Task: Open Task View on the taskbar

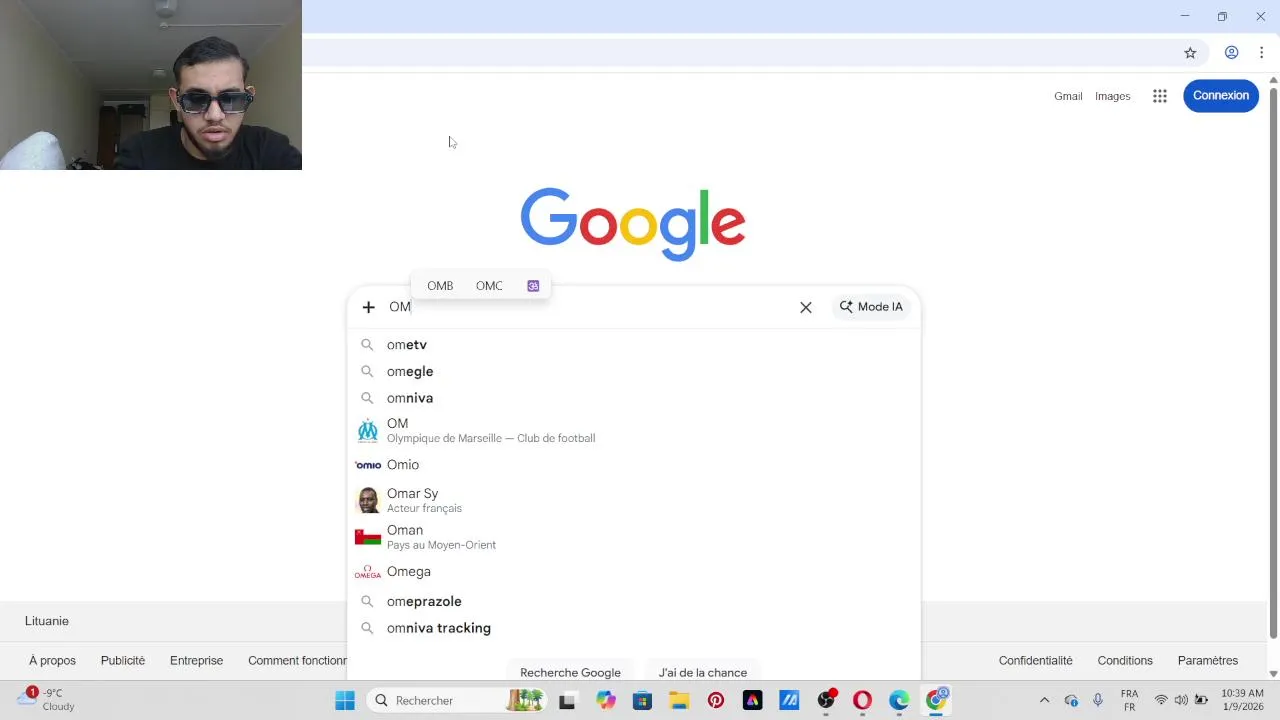Action: pos(567,700)
